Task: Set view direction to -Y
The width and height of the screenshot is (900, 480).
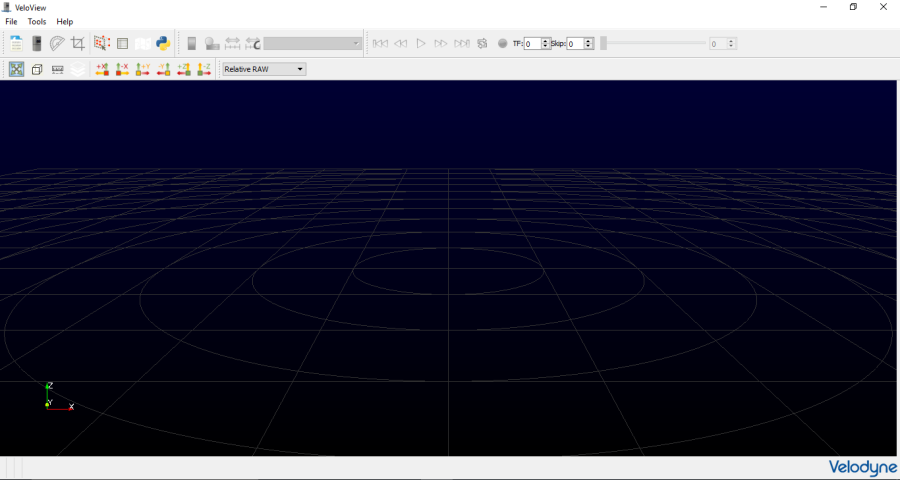Action: (163, 69)
